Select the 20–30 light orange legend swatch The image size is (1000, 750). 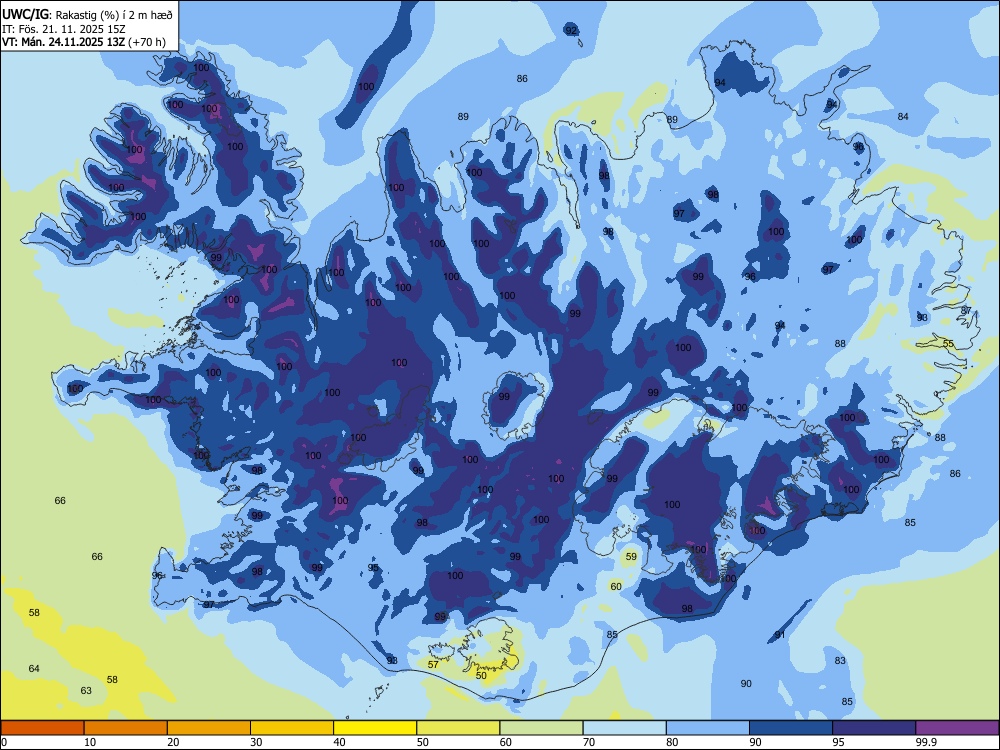click(x=209, y=728)
